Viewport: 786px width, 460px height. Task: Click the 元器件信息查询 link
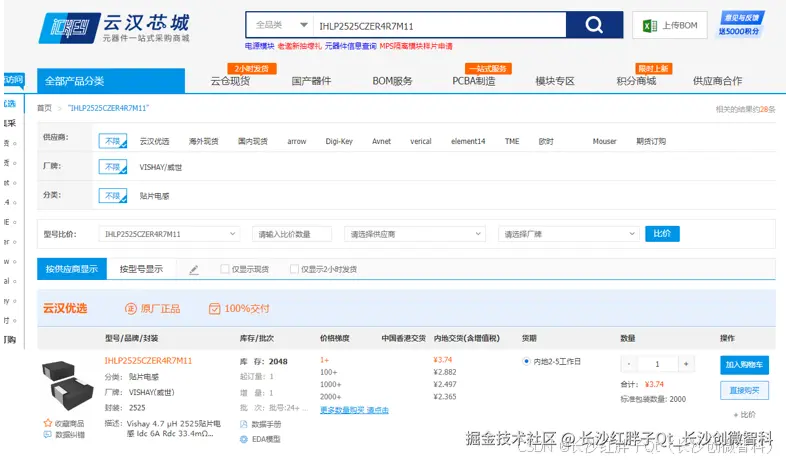pos(350,46)
